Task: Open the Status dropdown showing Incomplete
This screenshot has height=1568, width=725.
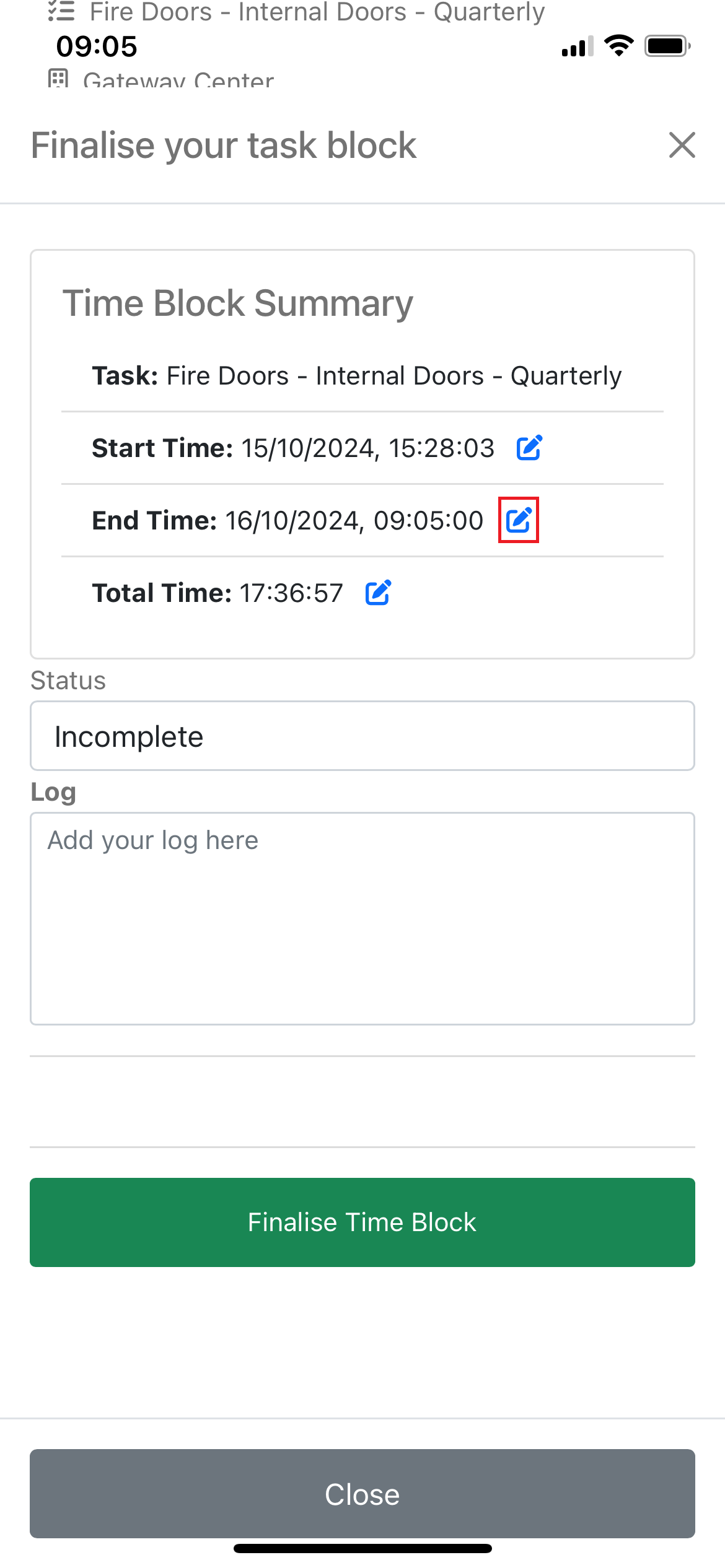Action: [x=362, y=735]
